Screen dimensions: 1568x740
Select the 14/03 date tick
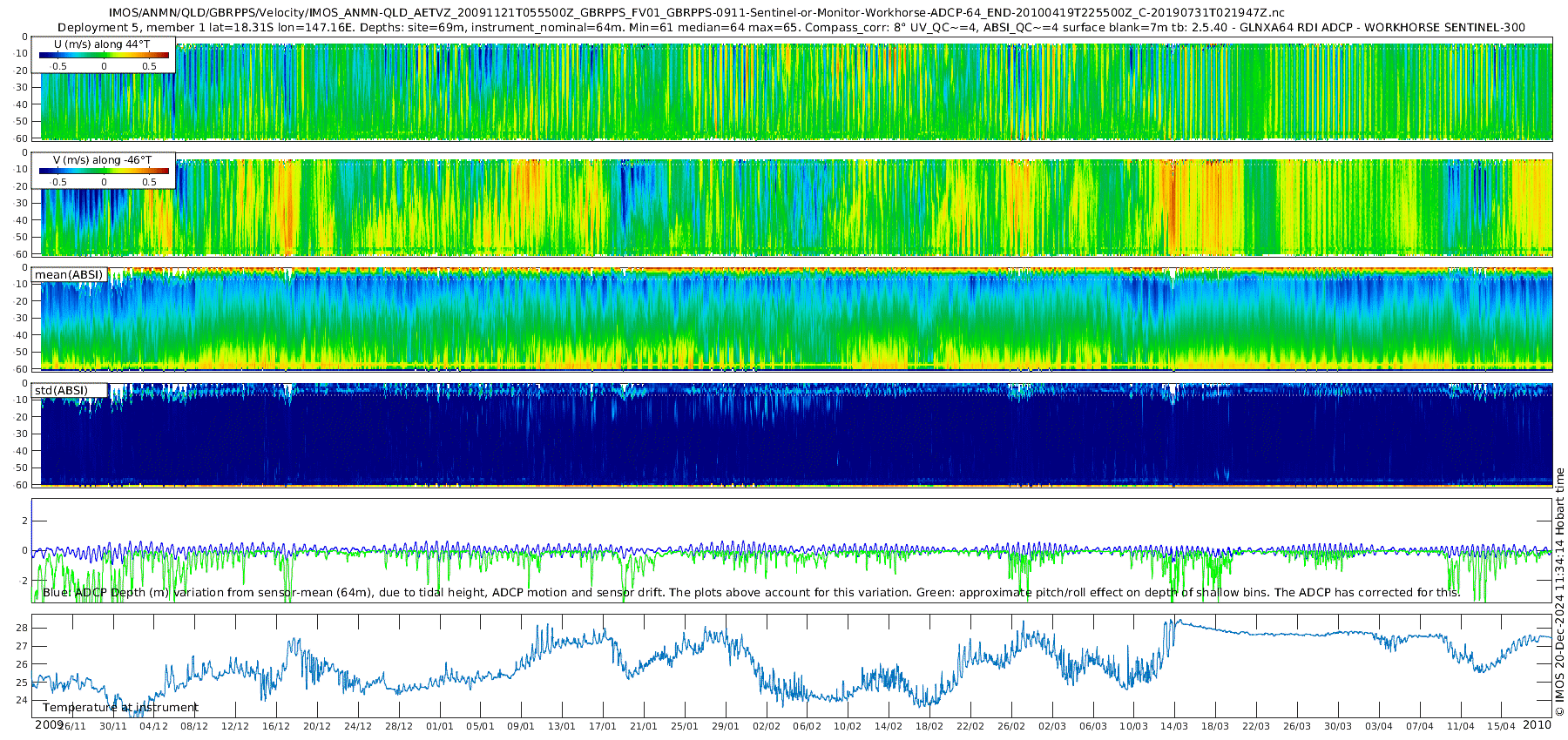click(1174, 726)
